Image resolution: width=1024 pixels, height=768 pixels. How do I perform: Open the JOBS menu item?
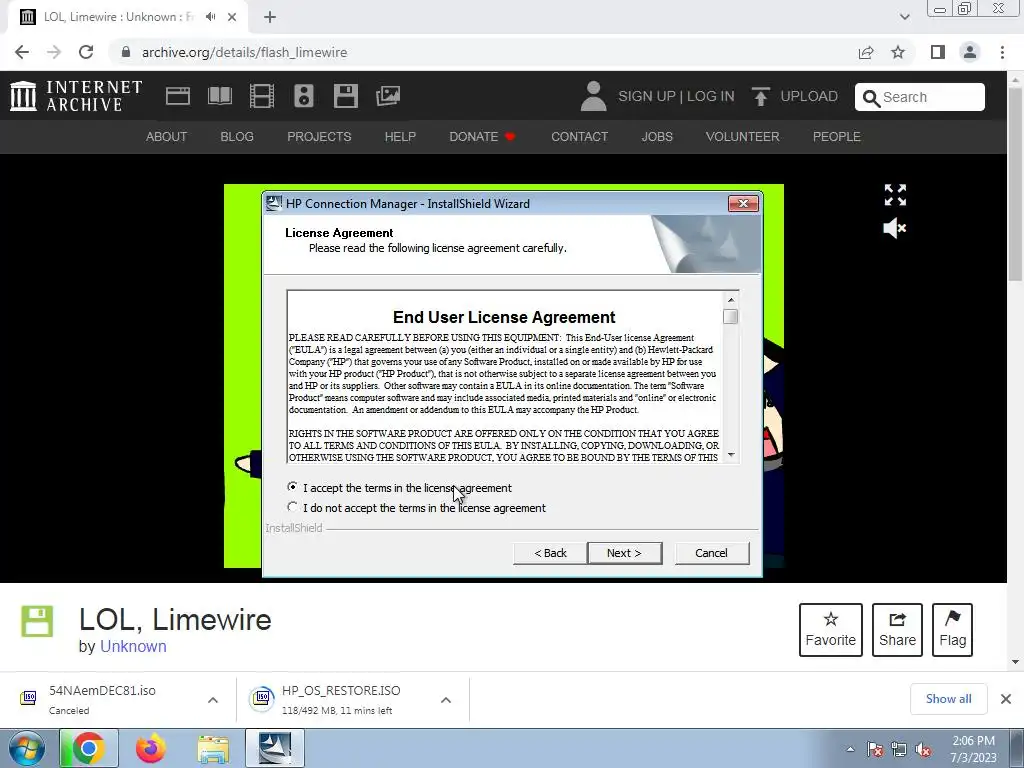(657, 136)
